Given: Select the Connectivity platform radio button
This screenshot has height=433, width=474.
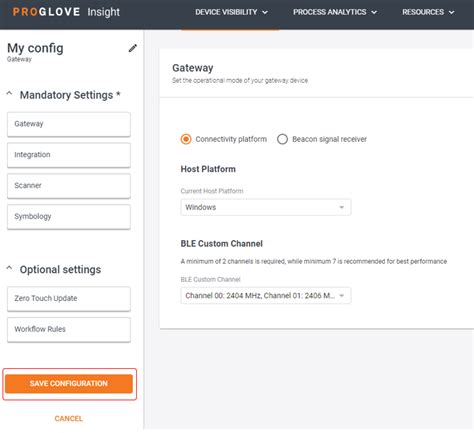Looking at the screenshot, I should (x=186, y=139).
